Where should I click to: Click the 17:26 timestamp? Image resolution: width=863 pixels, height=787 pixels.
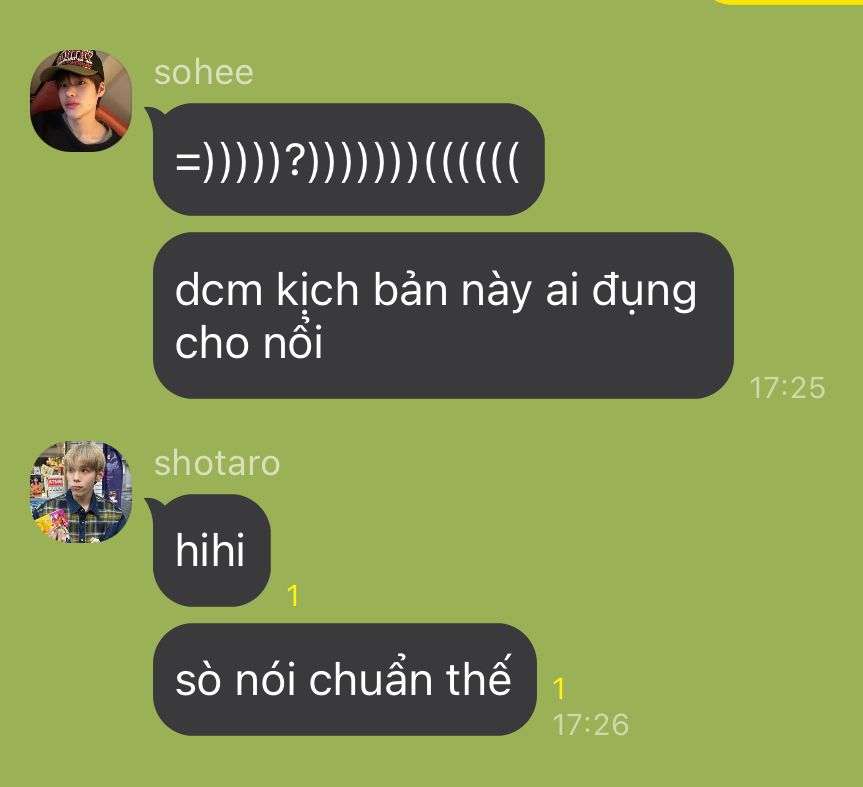591,724
